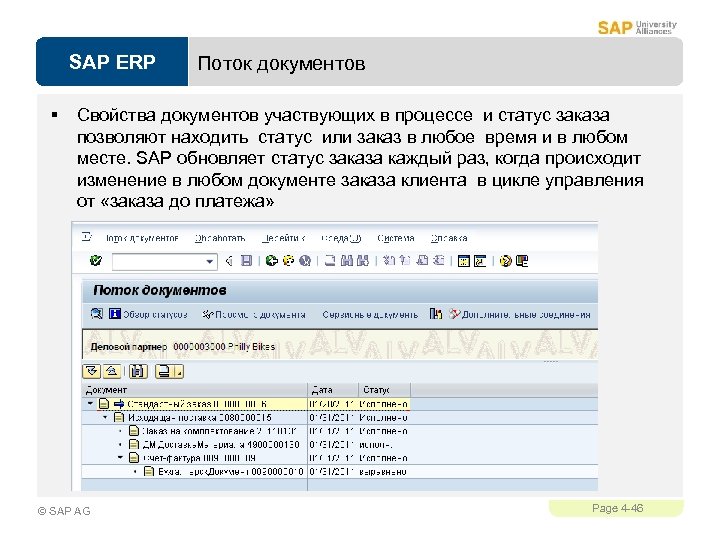Click the Cancel icon in standard toolbar

click(x=305, y=261)
